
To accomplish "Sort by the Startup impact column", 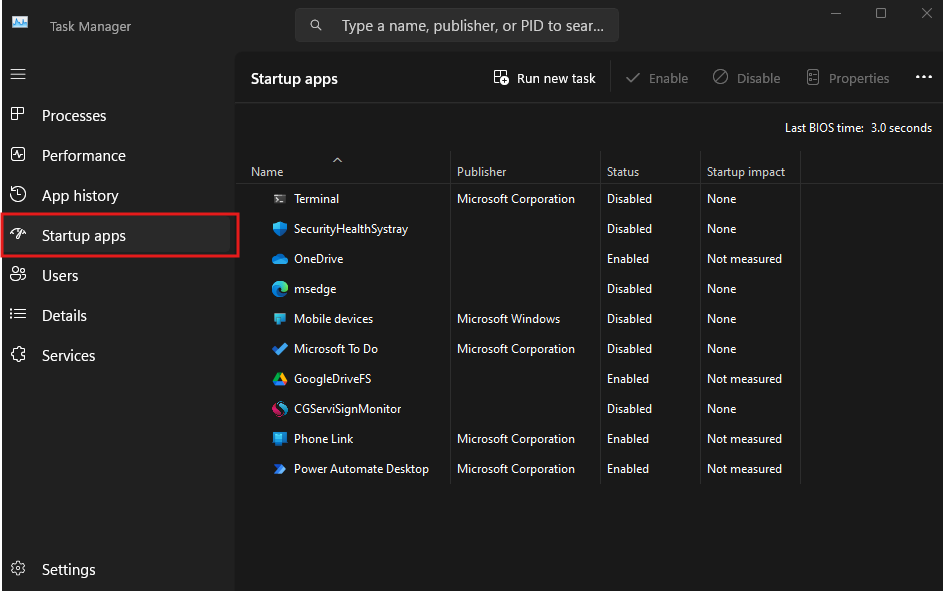I will coord(746,172).
